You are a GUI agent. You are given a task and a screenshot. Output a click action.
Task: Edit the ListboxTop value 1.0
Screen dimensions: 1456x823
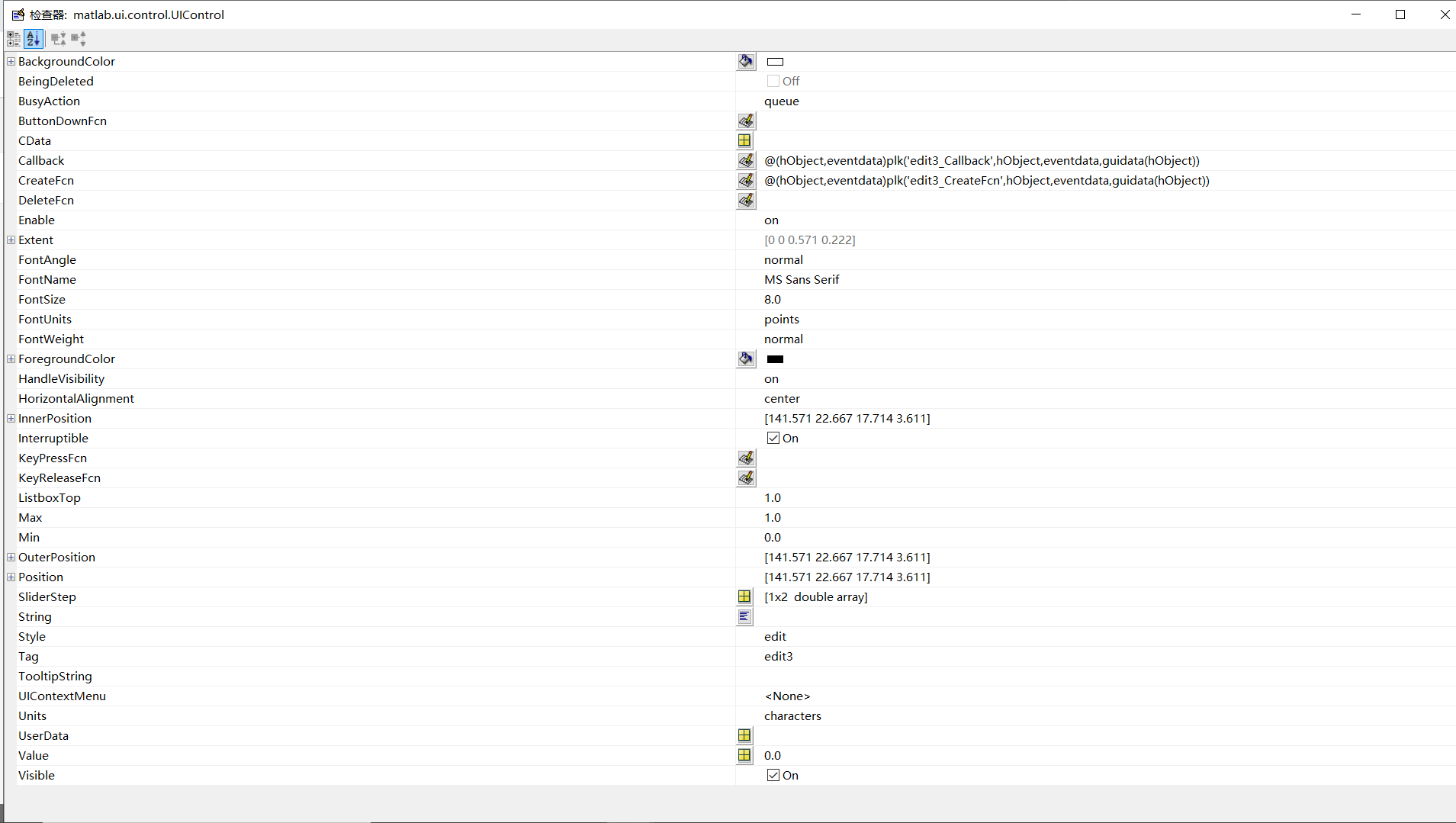(773, 497)
